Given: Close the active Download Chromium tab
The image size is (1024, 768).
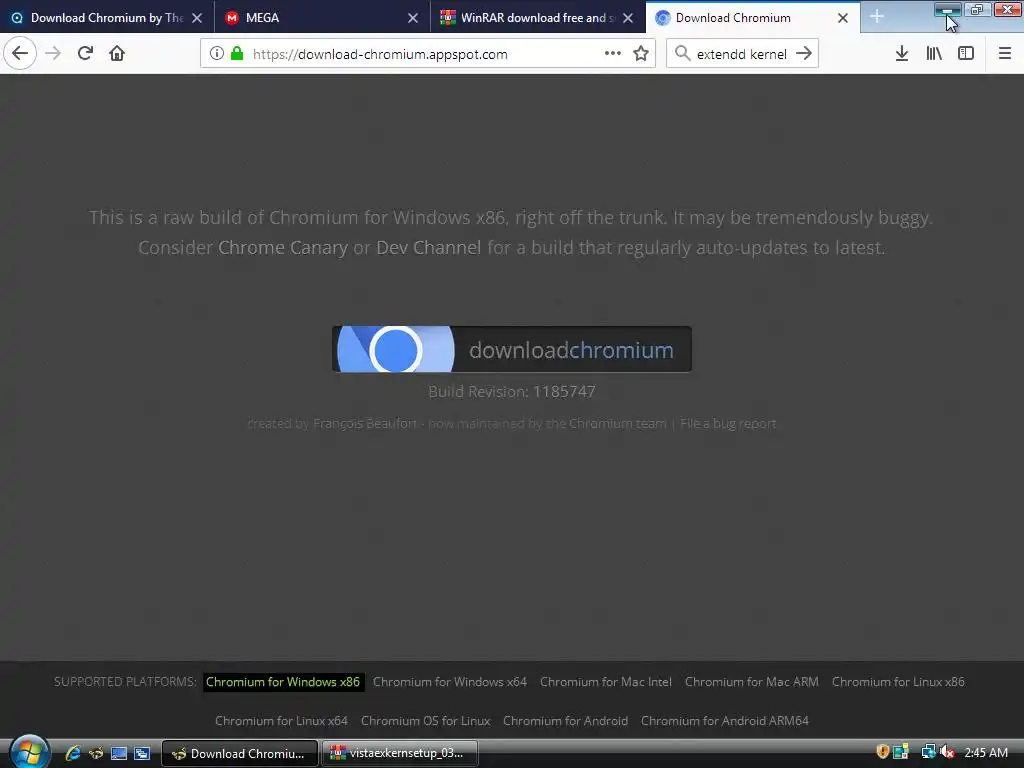Looking at the screenshot, I should tap(843, 18).
